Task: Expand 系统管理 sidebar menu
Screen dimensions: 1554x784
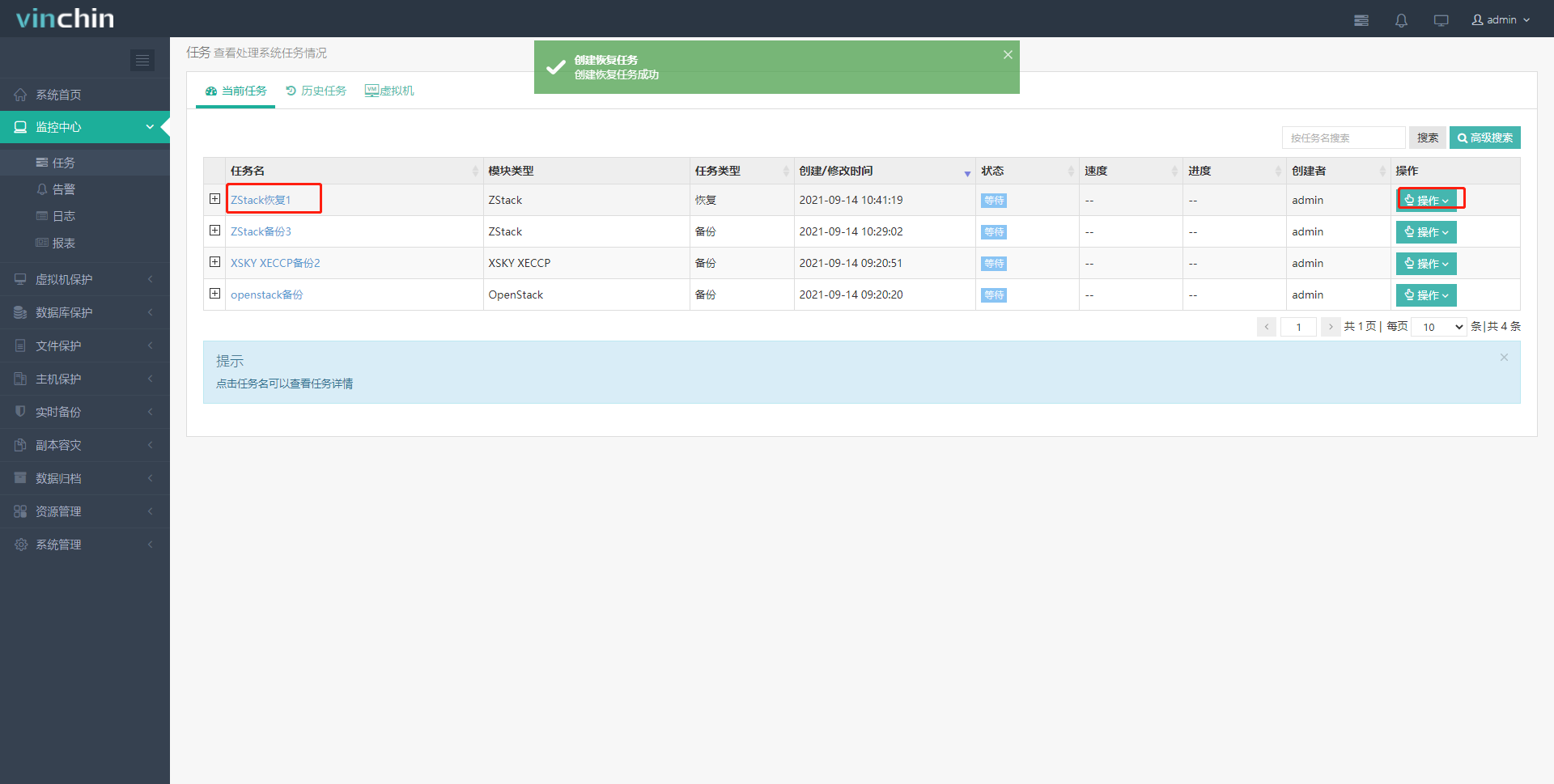Action: pyautogui.click(x=85, y=545)
